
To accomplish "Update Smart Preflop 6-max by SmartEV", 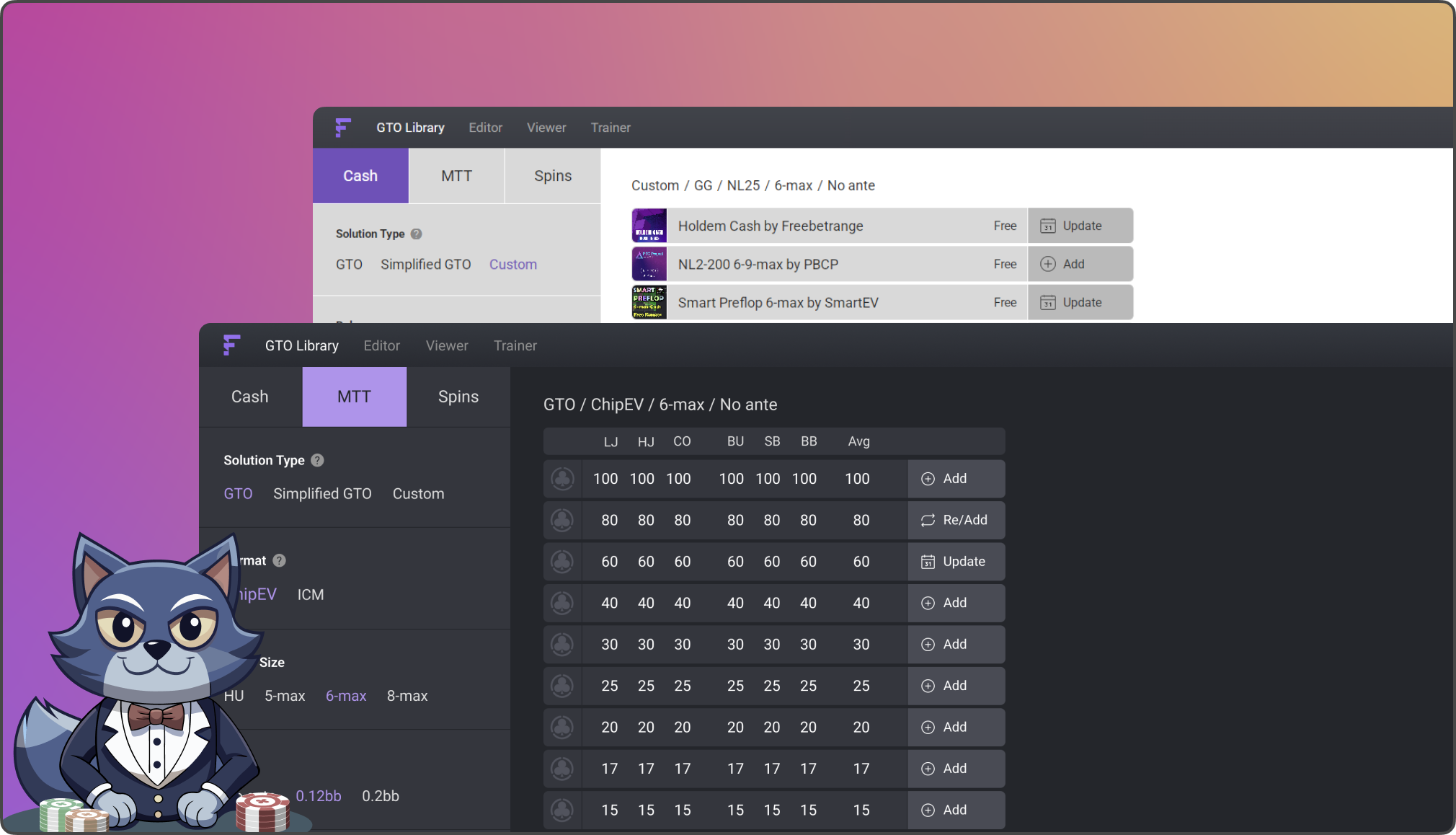I will pyautogui.click(x=1079, y=303).
